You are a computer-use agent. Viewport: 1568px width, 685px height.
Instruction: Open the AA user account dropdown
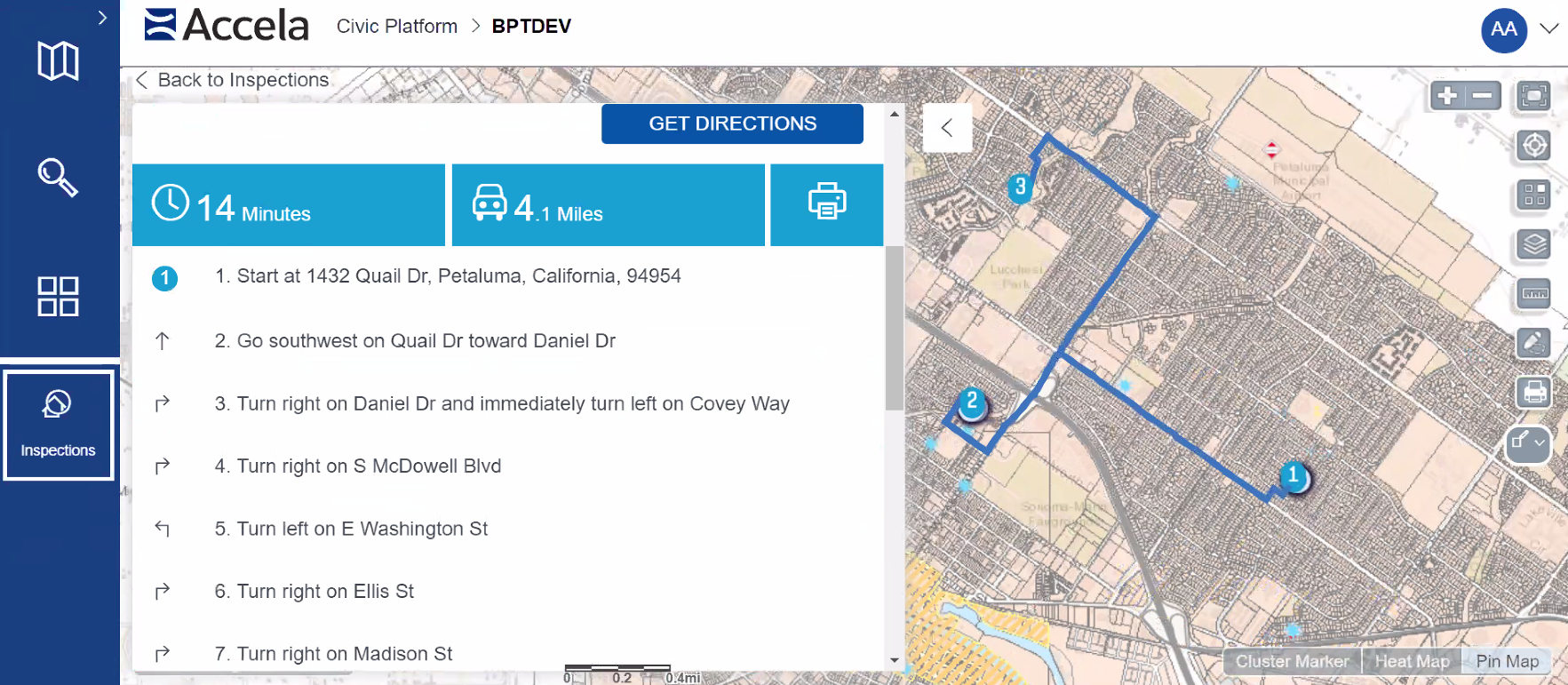coord(1549,28)
